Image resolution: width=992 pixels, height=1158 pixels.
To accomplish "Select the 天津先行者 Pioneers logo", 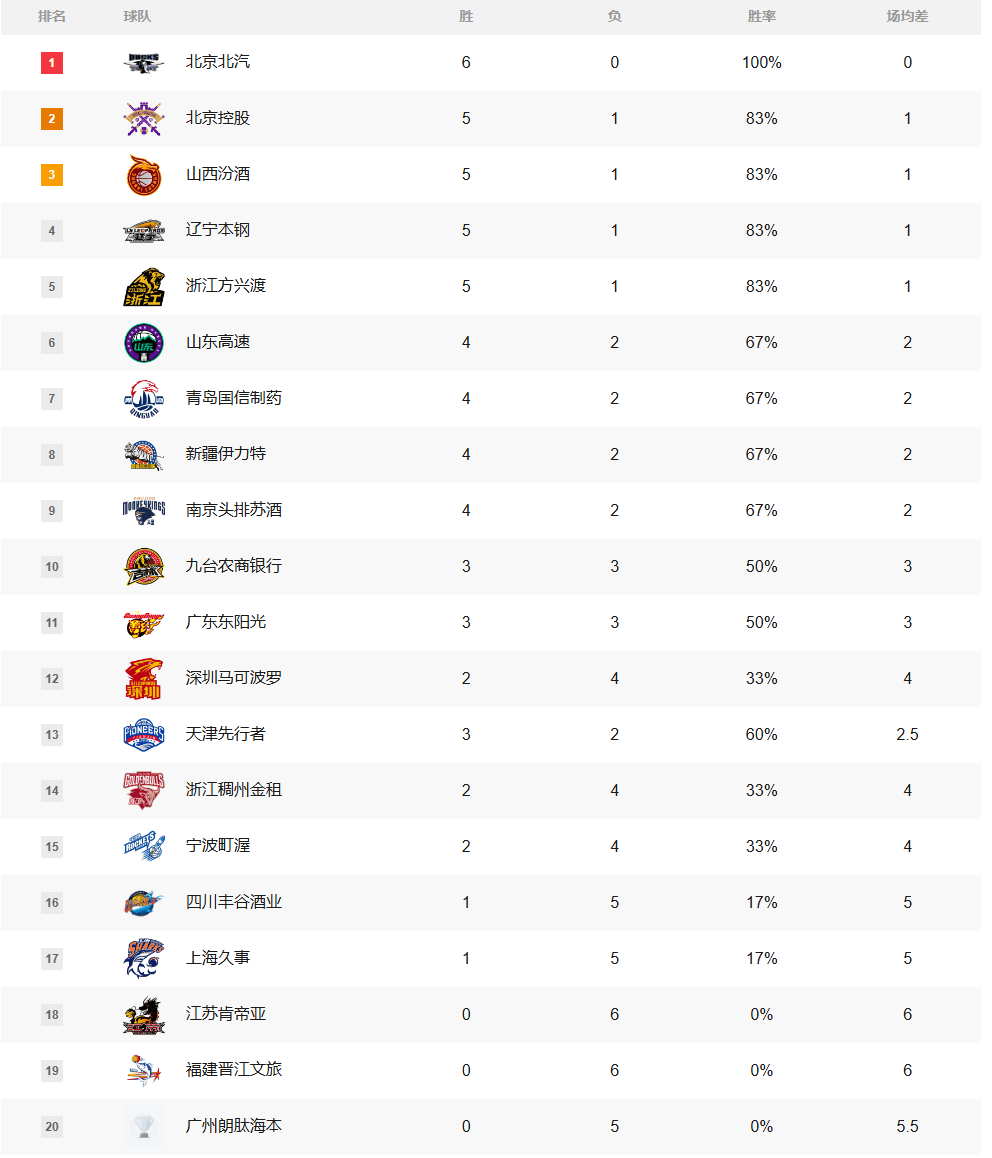I will pyautogui.click(x=144, y=735).
